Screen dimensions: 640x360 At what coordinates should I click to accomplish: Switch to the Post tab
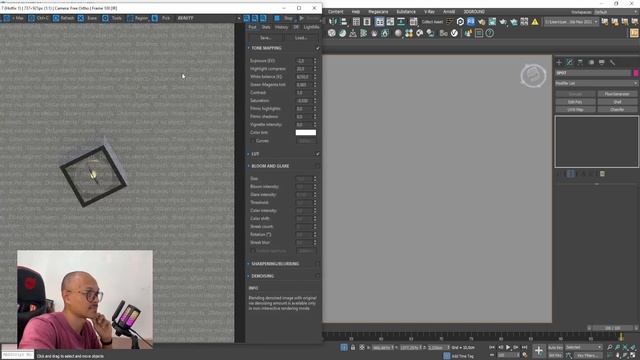click(x=252, y=27)
